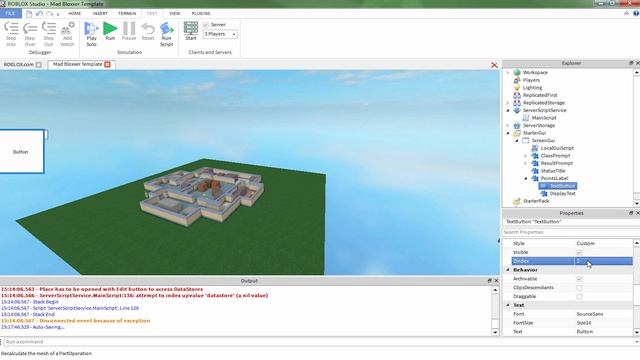Viewport: 640px width, 360px height.
Task: Click the Step Into debugger icon
Action: tap(11, 29)
